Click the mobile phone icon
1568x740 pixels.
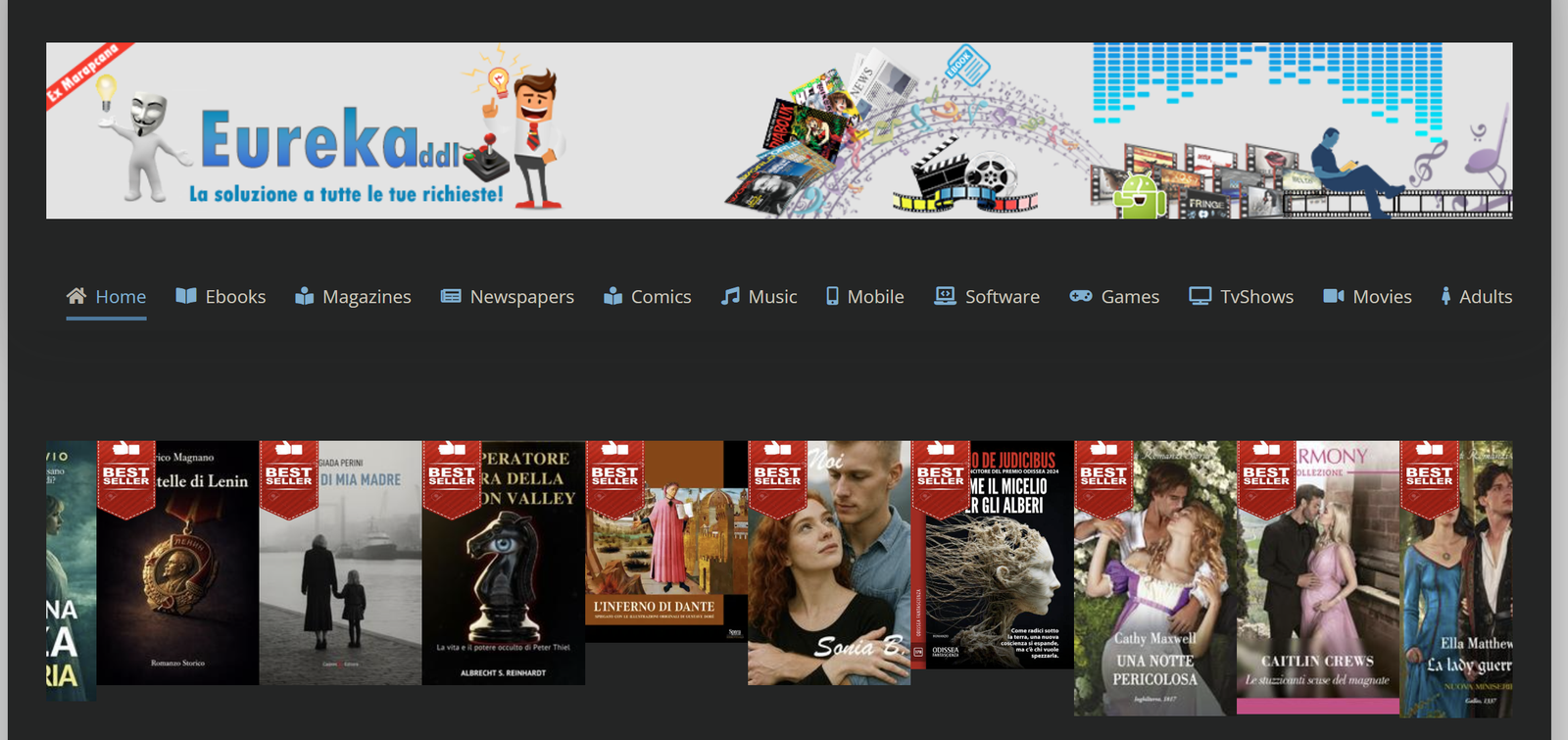tap(832, 296)
